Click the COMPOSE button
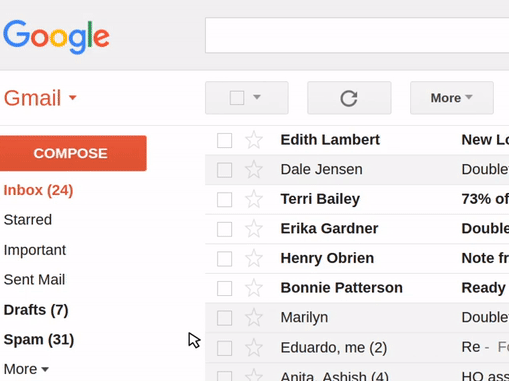The height and width of the screenshot is (381, 509). tap(73, 153)
